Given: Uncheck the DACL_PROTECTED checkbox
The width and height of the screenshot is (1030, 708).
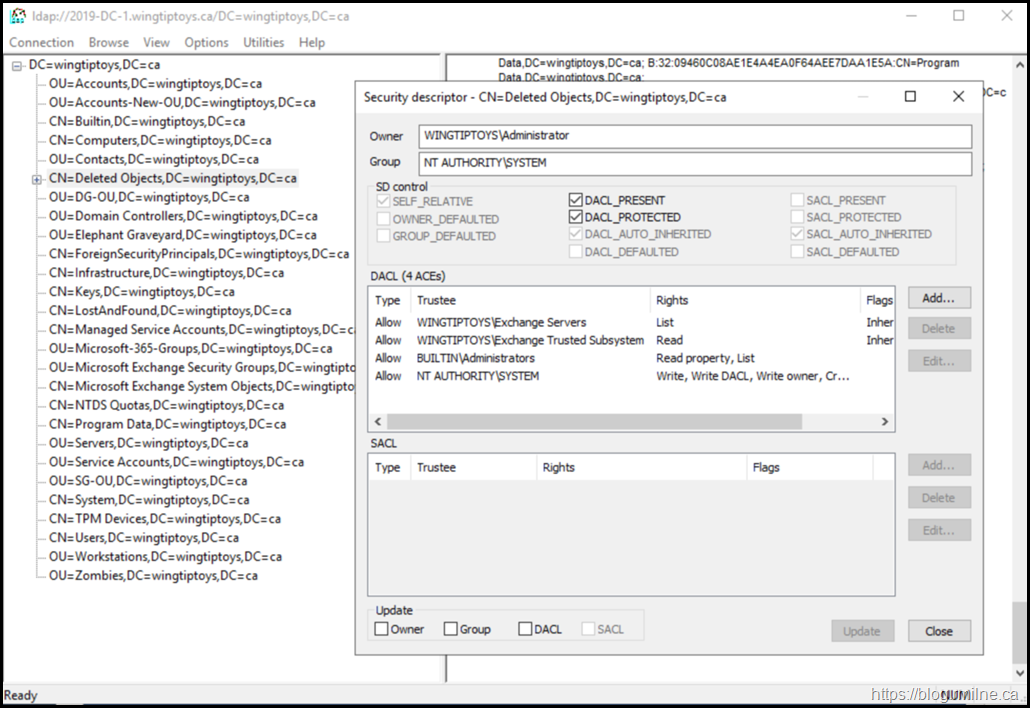Looking at the screenshot, I should click(x=576, y=217).
